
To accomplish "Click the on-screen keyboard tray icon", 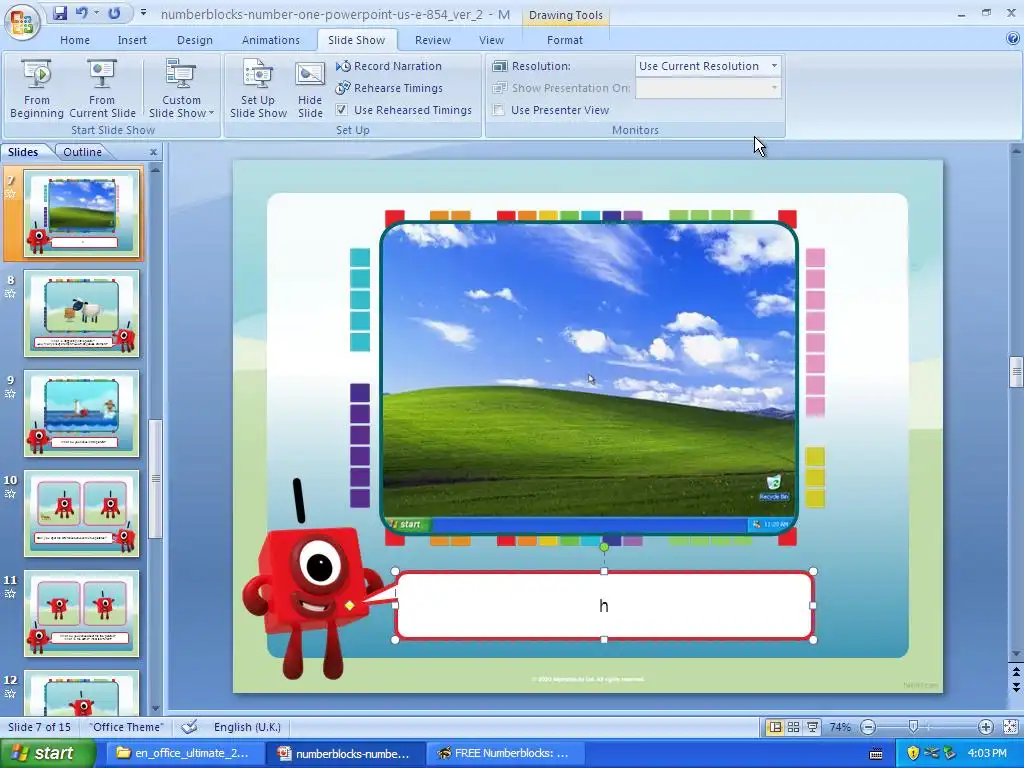I will [876, 754].
